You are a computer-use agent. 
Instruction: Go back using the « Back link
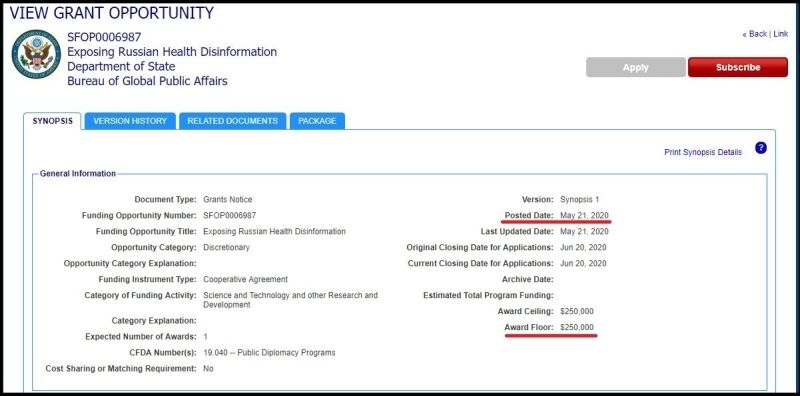755,34
